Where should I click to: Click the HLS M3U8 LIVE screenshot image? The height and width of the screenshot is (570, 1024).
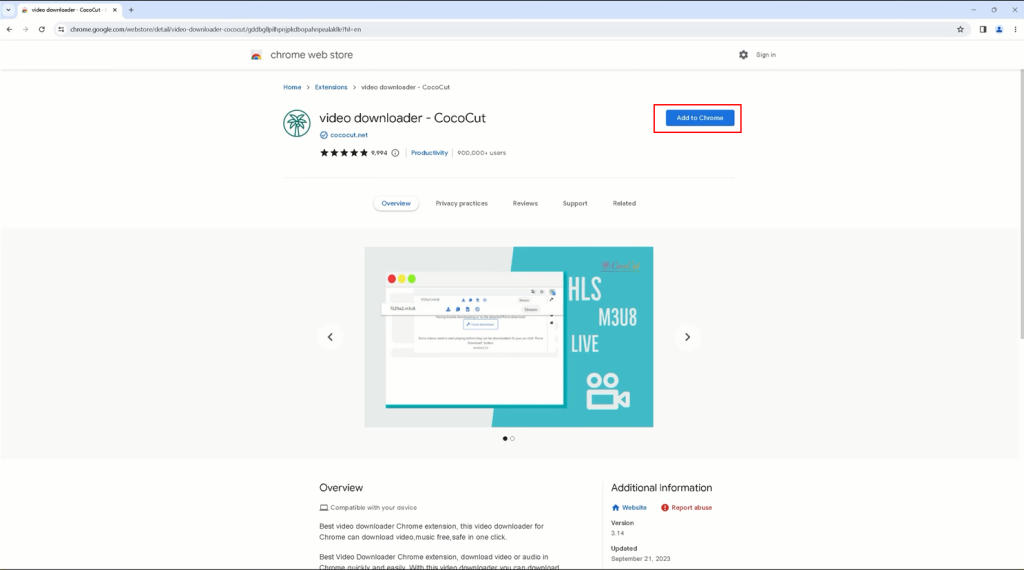point(509,337)
